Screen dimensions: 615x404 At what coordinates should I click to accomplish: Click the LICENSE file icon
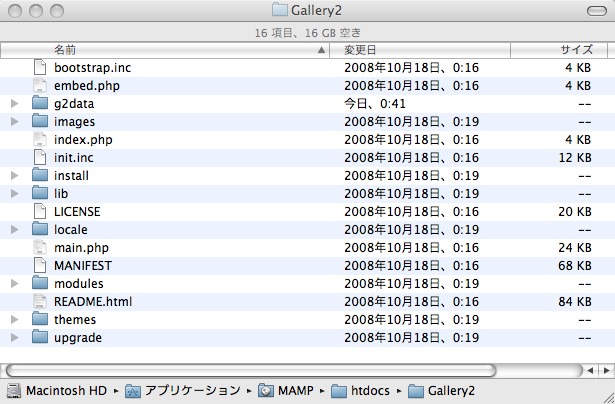click(x=40, y=211)
